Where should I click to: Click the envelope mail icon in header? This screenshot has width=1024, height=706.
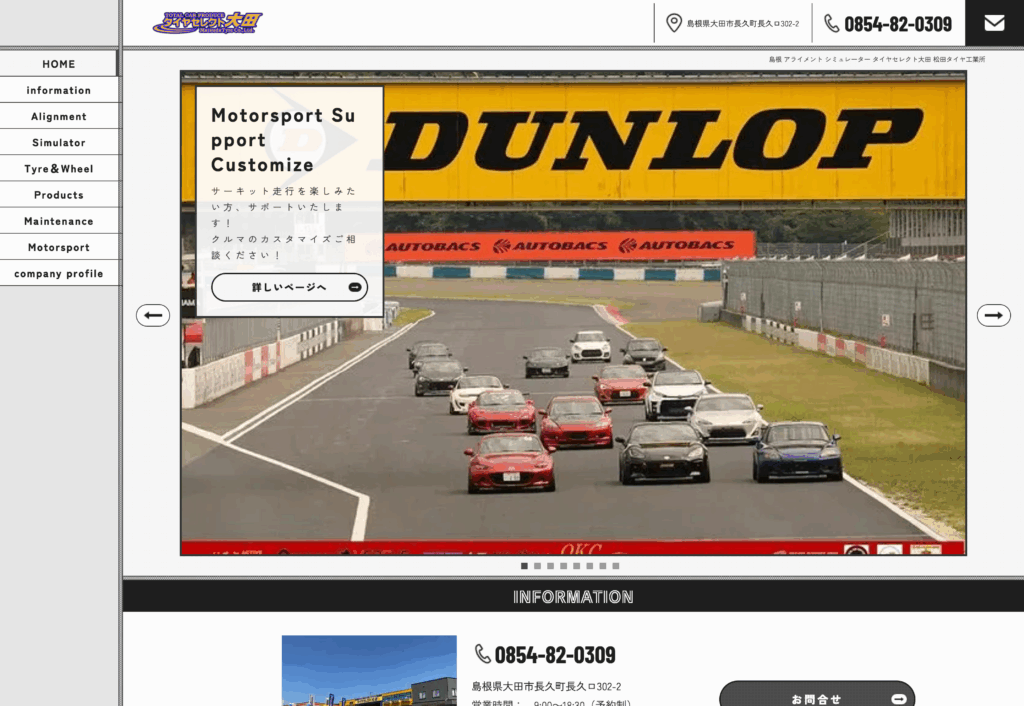coord(994,23)
